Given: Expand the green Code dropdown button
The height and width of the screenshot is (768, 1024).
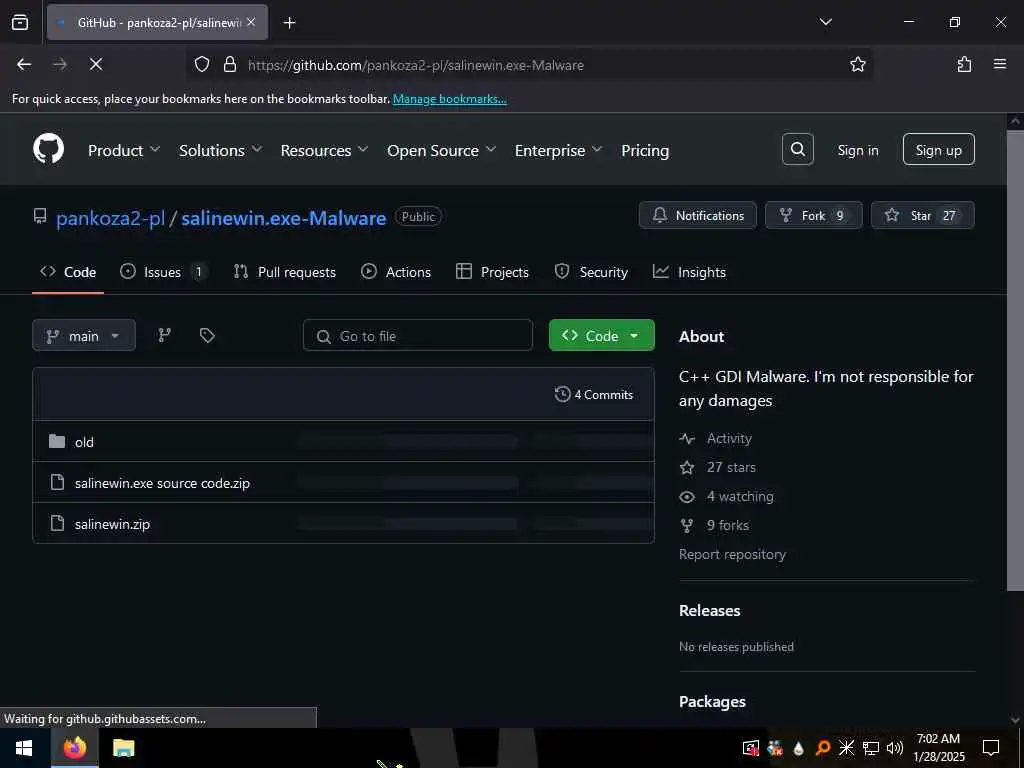Looking at the screenshot, I should coord(601,335).
